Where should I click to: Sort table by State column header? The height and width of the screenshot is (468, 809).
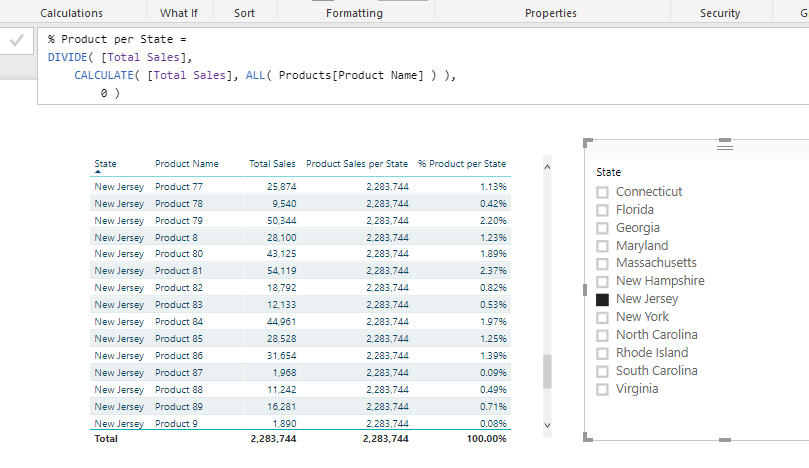(105, 164)
